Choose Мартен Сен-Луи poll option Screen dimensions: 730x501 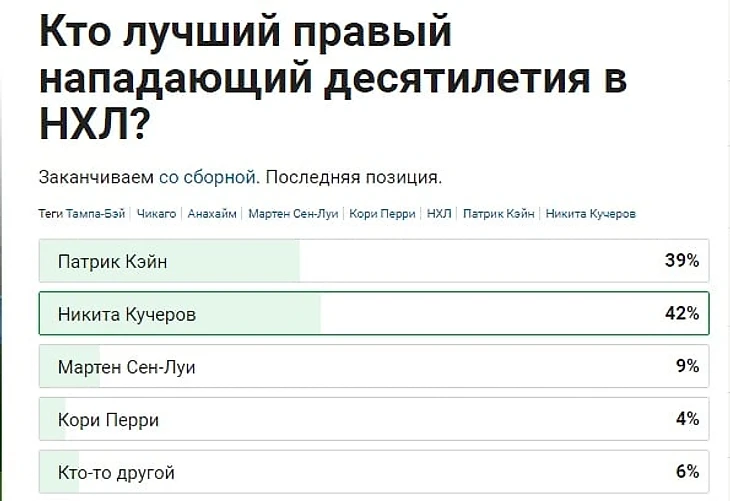click(374, 366)
